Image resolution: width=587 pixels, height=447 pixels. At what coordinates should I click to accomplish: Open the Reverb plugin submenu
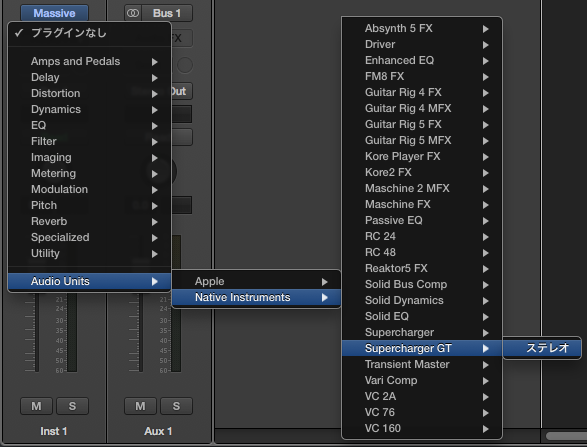coord(89,222)
